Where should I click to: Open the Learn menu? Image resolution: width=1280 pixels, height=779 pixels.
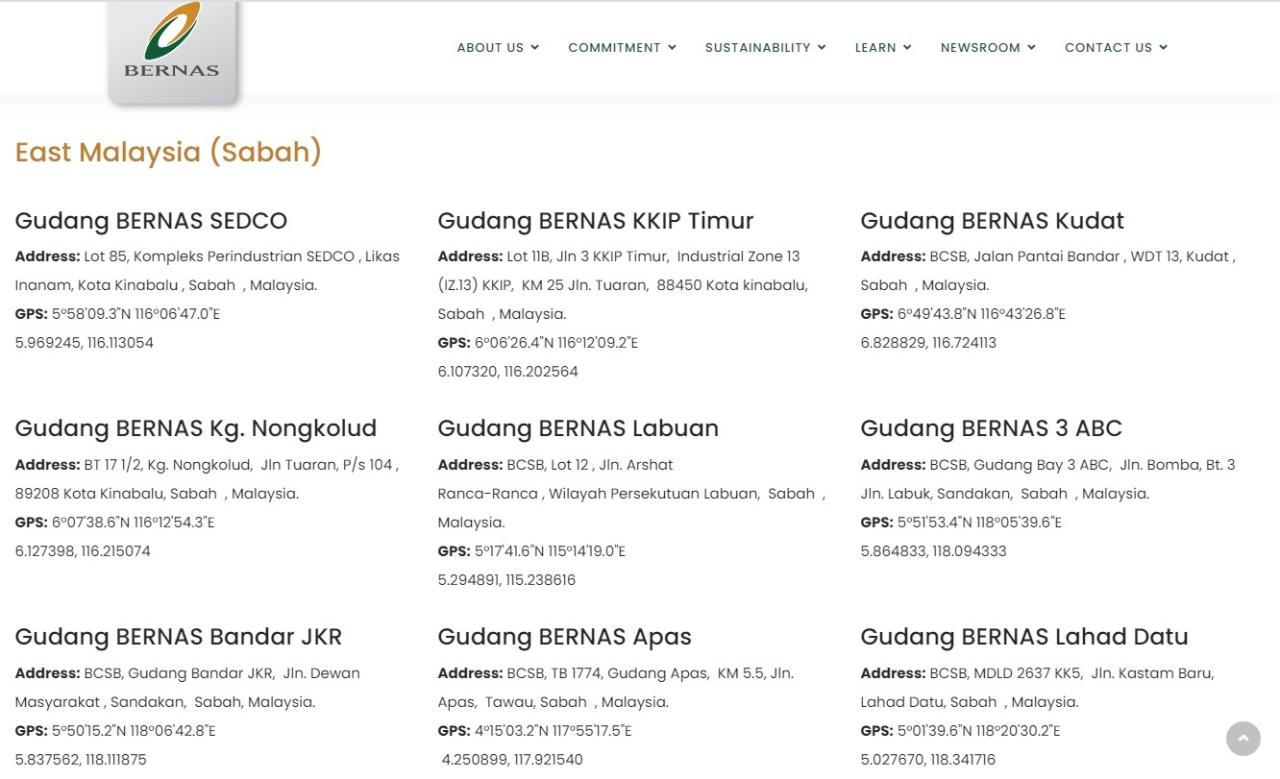[x=882, y=48]
